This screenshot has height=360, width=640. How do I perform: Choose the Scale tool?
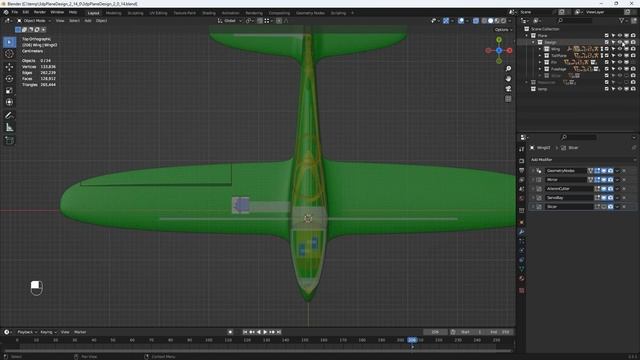coord(9,91)
